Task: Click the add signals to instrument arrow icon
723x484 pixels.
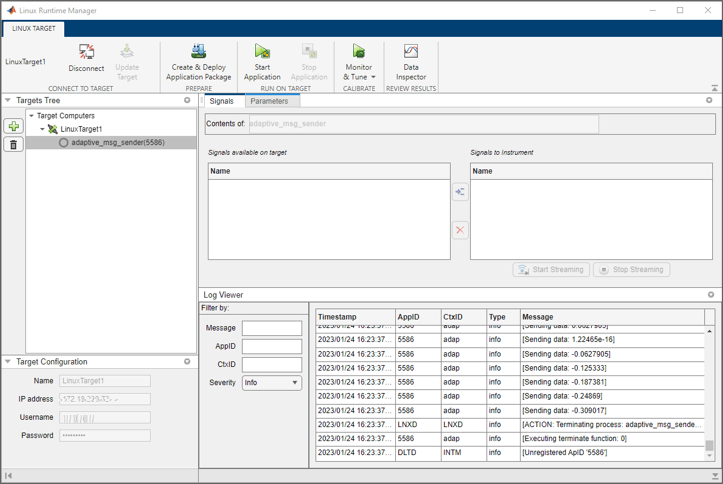Action: (x=460, y=192)
